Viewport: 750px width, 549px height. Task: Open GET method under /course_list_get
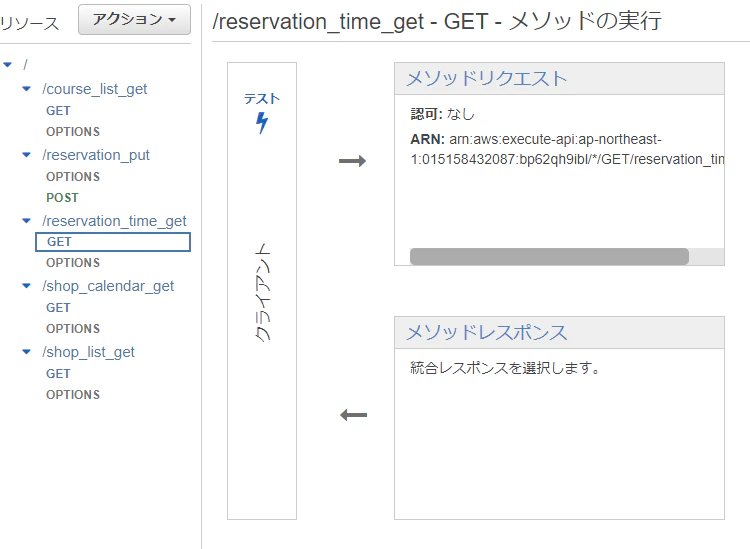pyautogui.click(x=58, y=111)
